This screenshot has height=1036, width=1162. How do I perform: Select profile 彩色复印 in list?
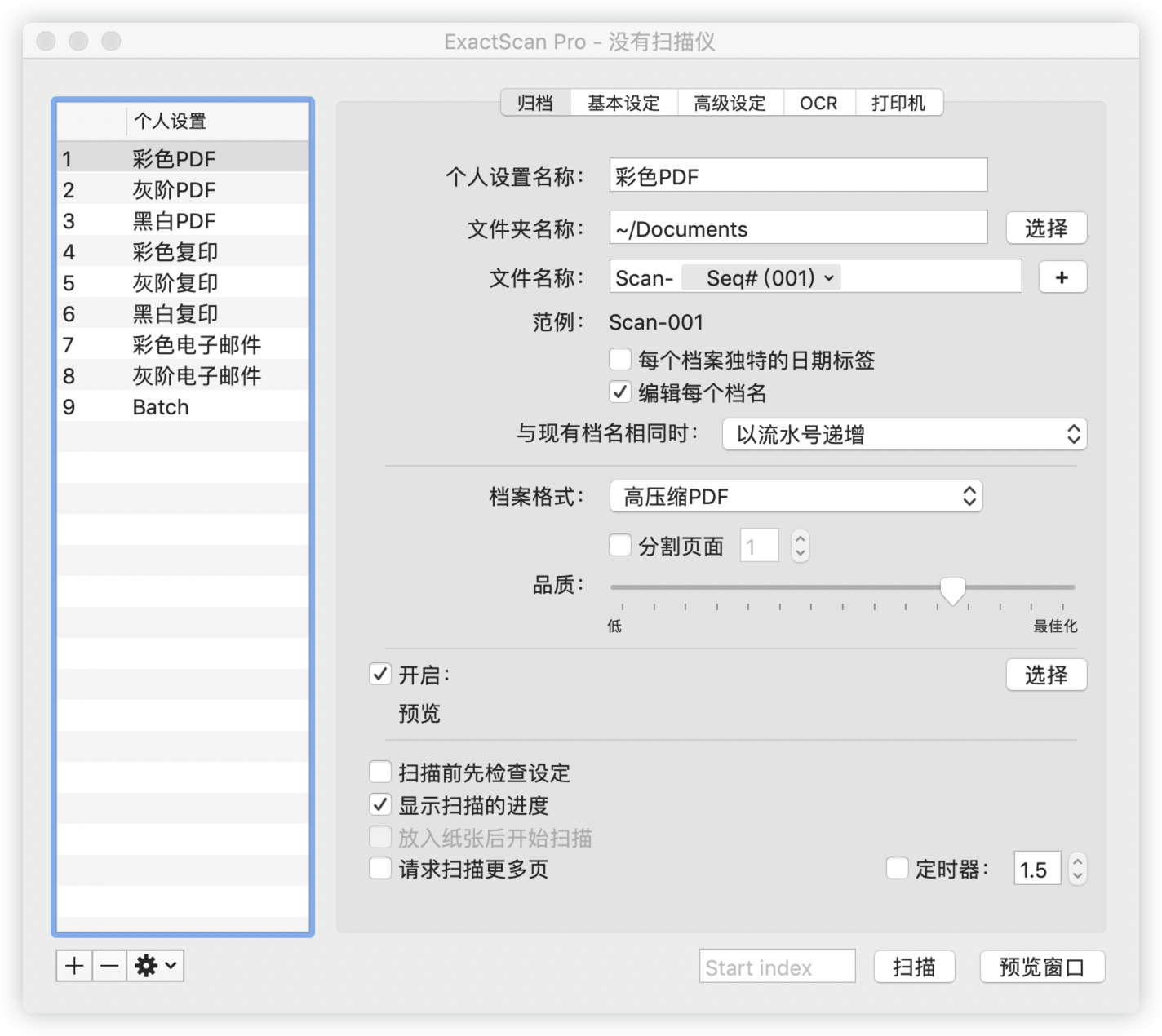183,251
